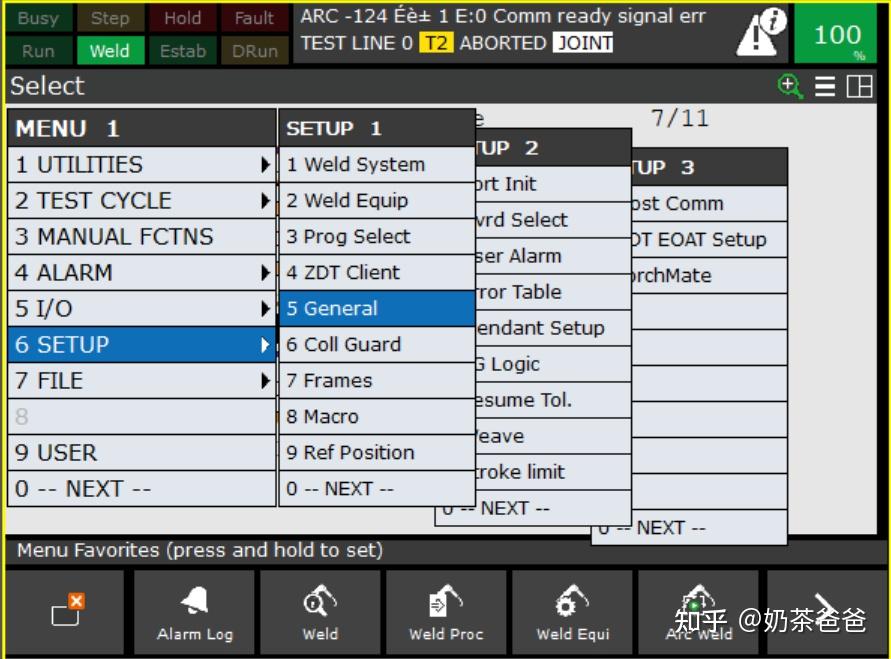The image size is (891, 659).
Task: Expand the UTILITIES submenu arrow
Action: pyautogui.click(x=265, y=165)
